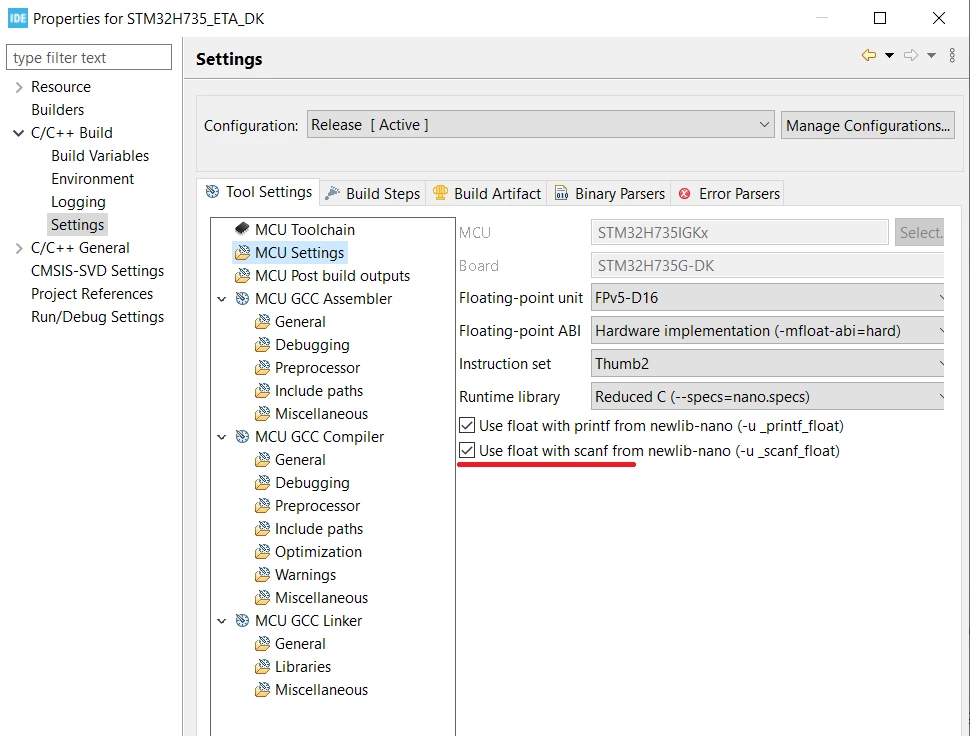Toggle Use float with scanf checkbox

(467, 450)
